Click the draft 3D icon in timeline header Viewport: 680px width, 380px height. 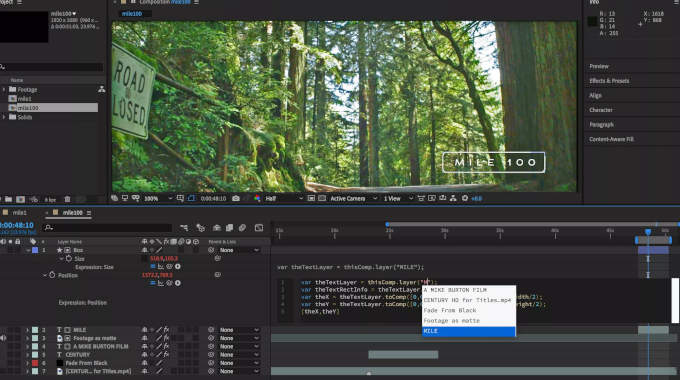click(x=200, y=228)
